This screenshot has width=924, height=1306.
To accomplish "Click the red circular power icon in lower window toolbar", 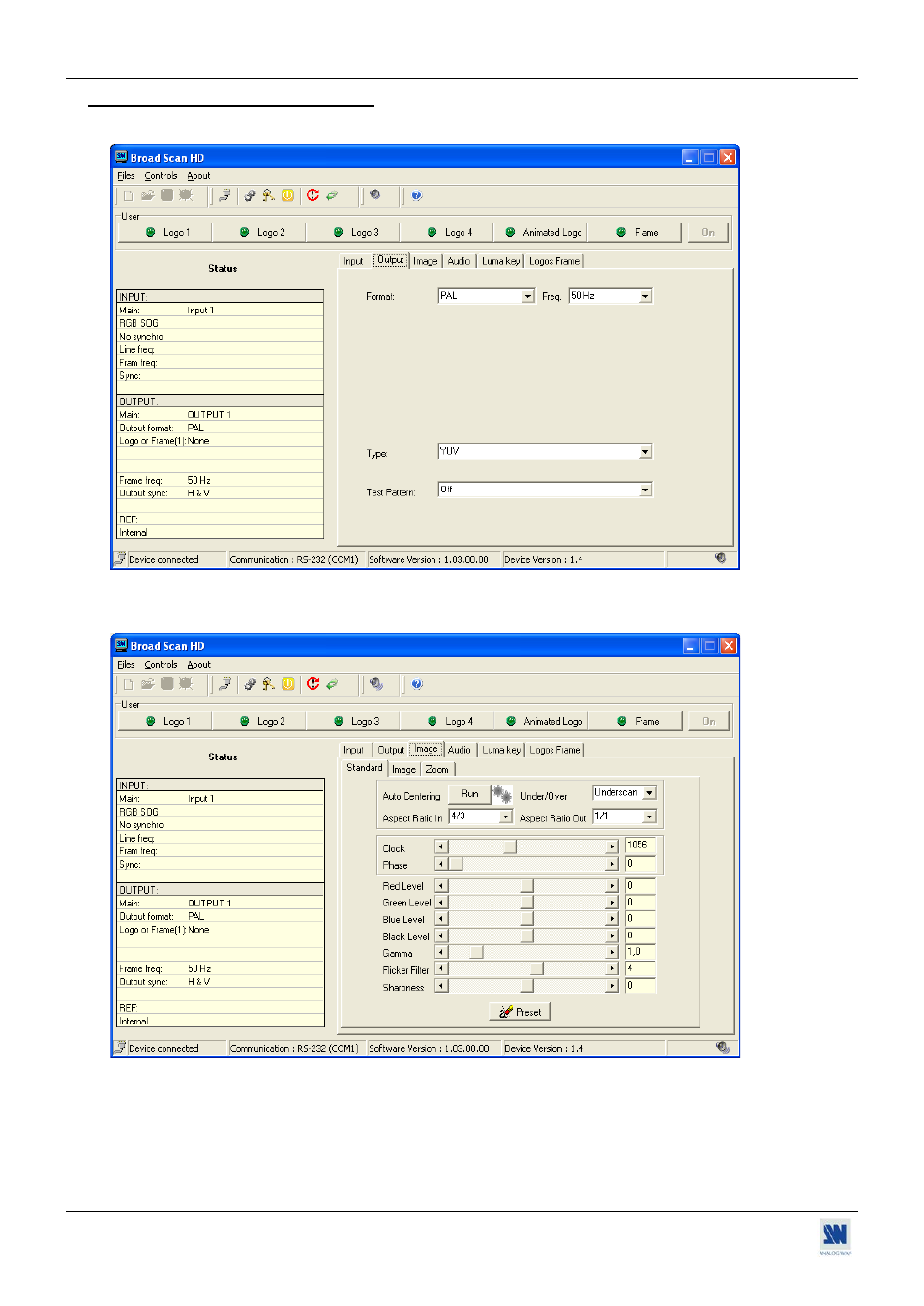I will tap(313, 684).
